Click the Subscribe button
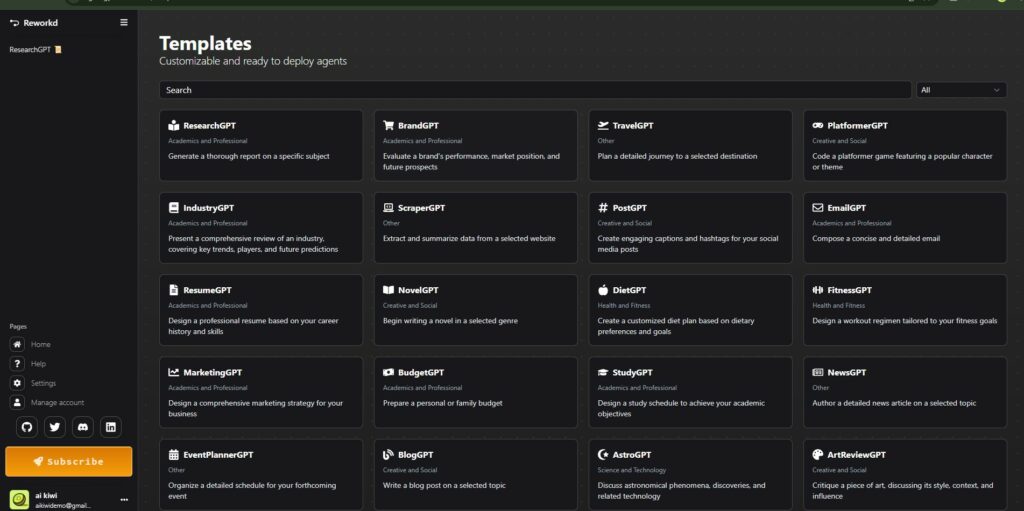The height and width of the screenshot is (511, 1024). [x=69, y=461]
